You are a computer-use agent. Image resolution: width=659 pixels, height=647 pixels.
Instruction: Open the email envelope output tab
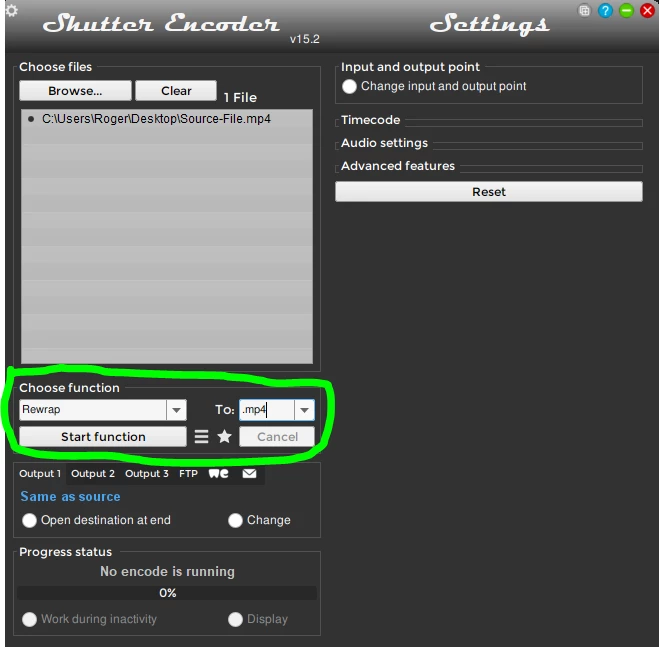tap(249, 474)
